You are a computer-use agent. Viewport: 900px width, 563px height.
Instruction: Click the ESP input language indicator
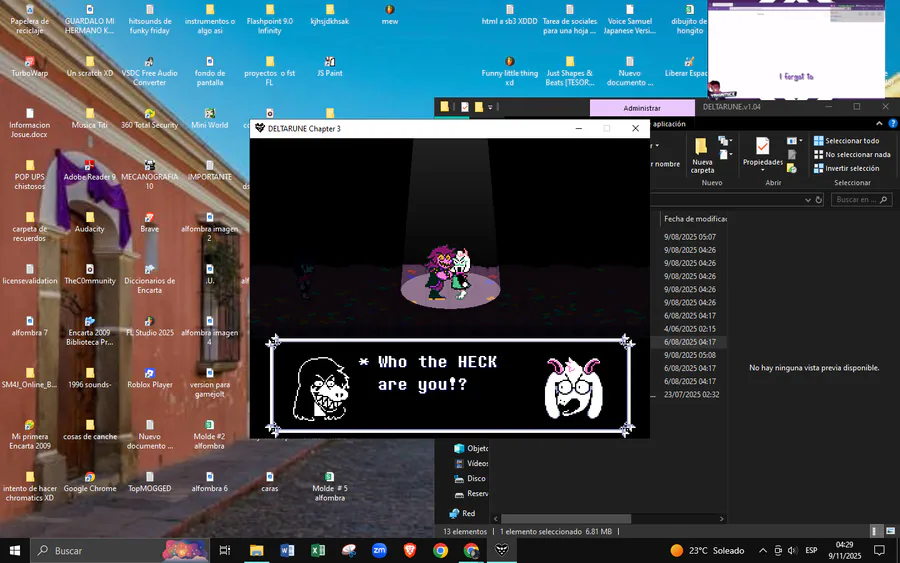tap(811, 550)
